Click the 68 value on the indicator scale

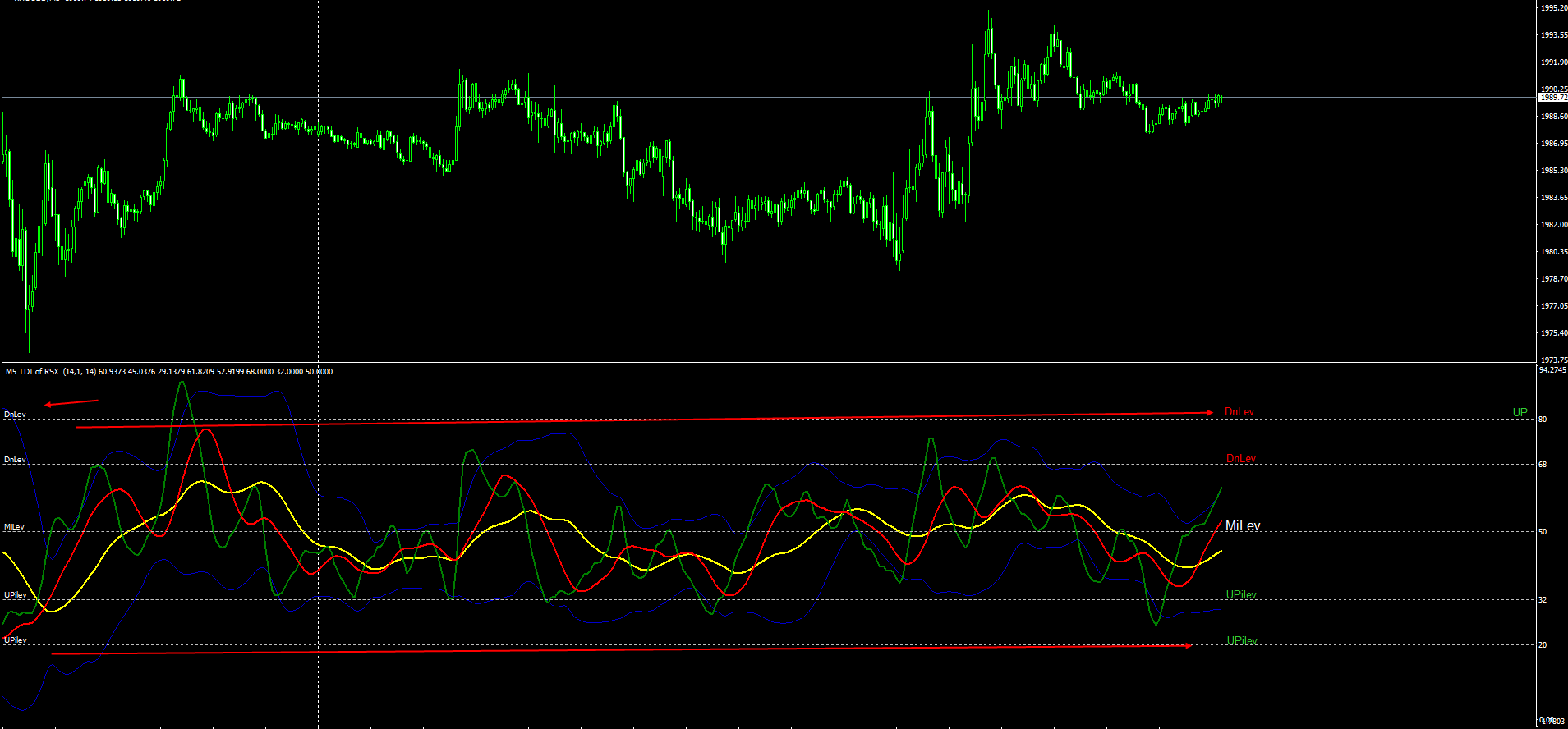(x=1543, y=465)
